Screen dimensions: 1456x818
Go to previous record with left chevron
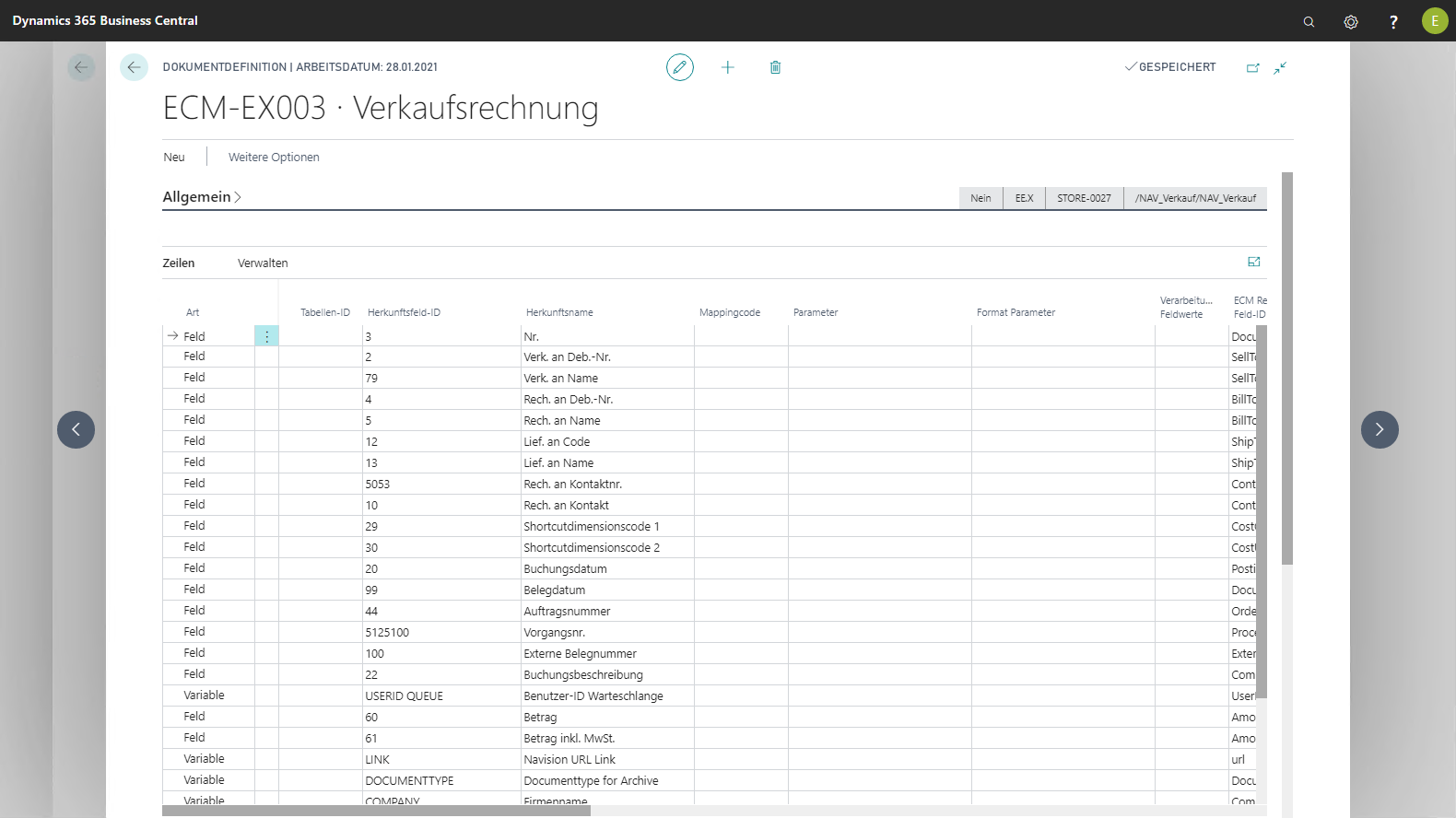76,429
